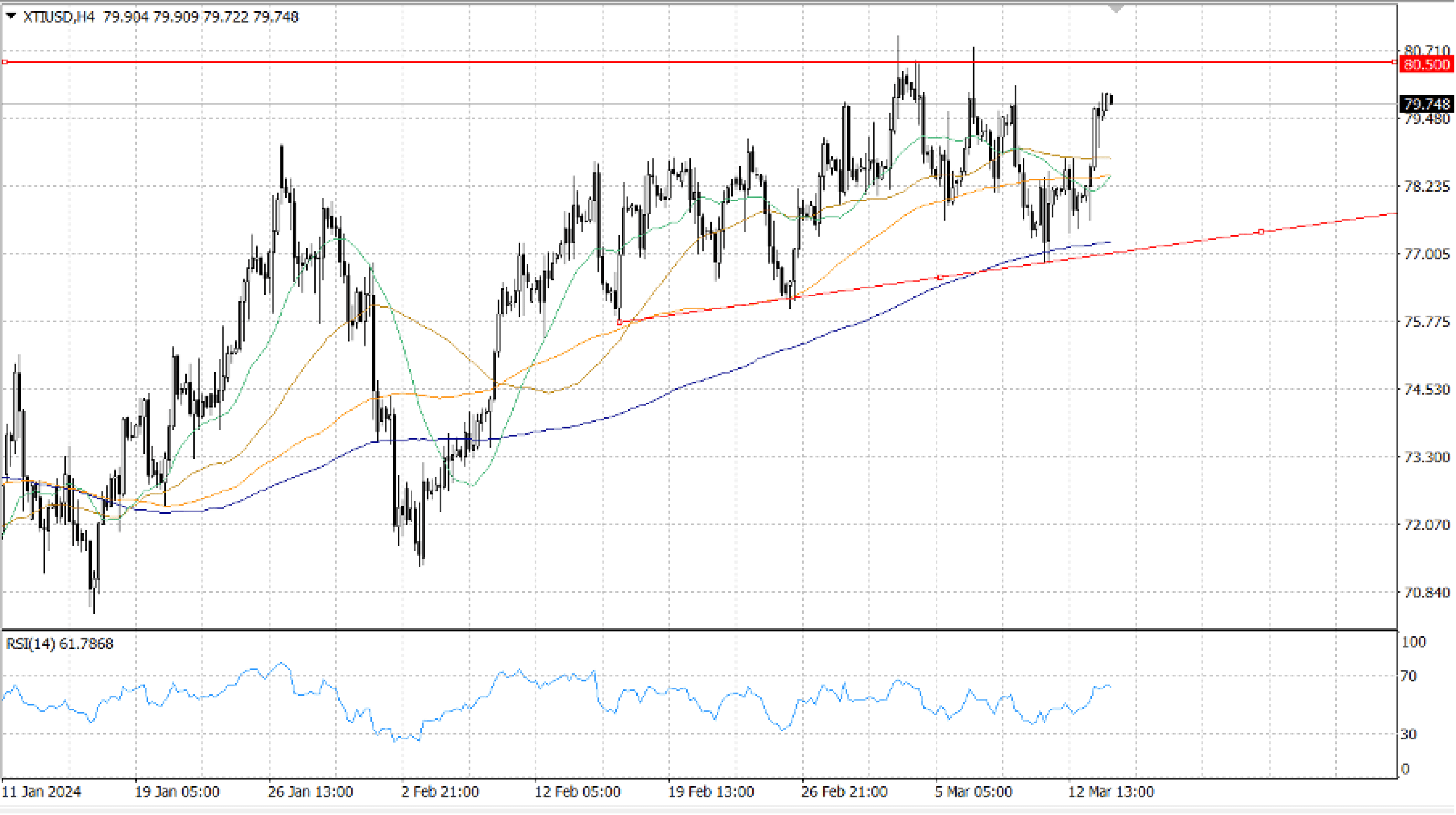Click the XTIUSD,H4 chart title text
Viewport: 1456px width, 815px height.
click(x=59, y=17)
